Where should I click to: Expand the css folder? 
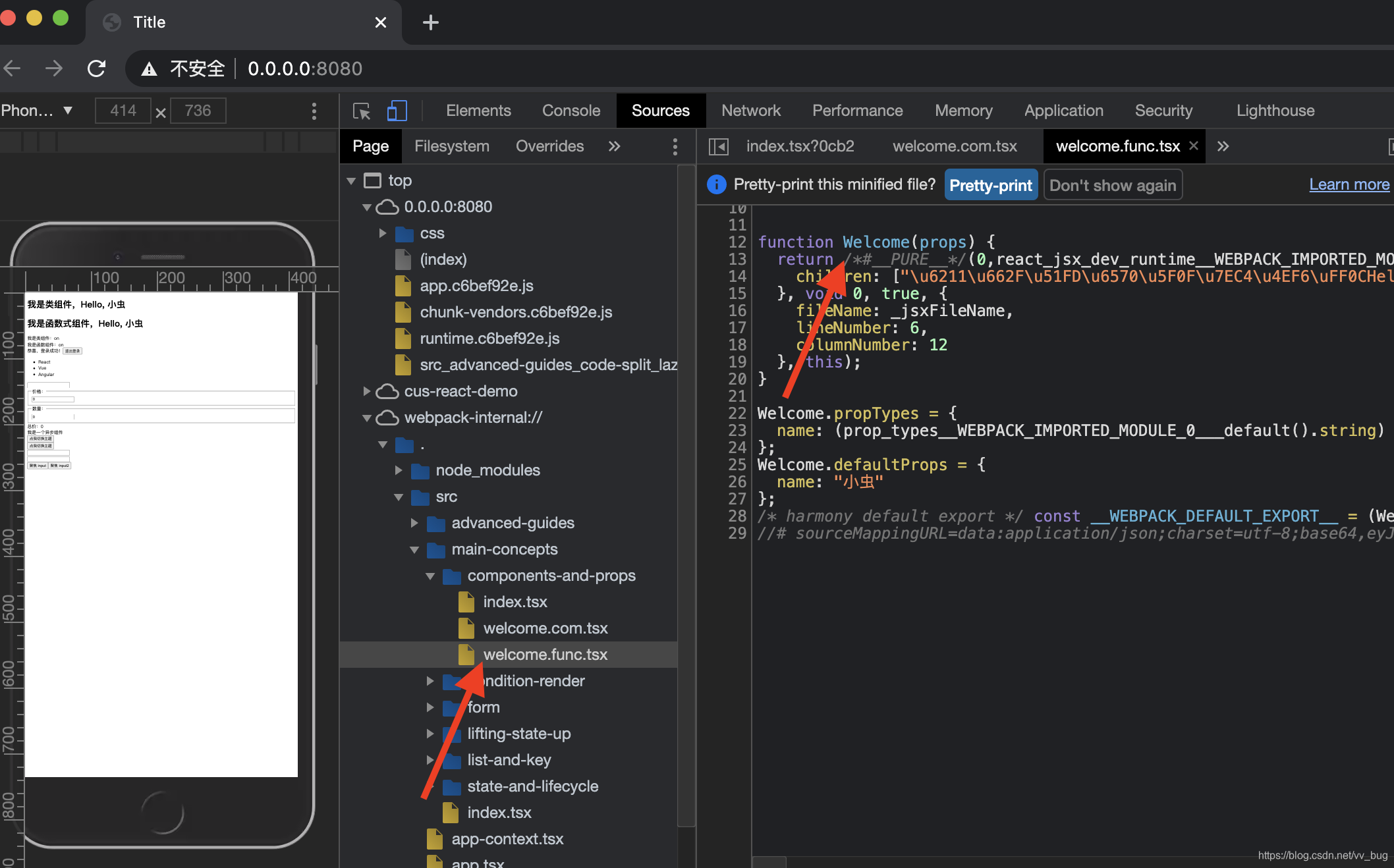(383, 233)
